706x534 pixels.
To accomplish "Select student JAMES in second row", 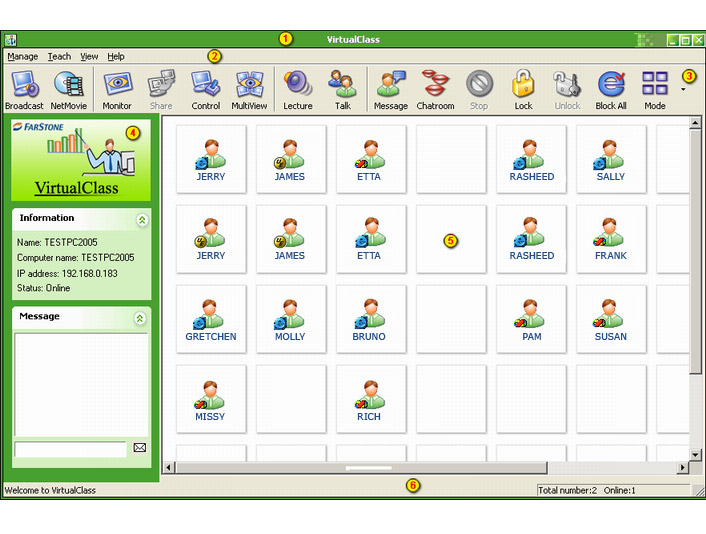I will 291,239.
